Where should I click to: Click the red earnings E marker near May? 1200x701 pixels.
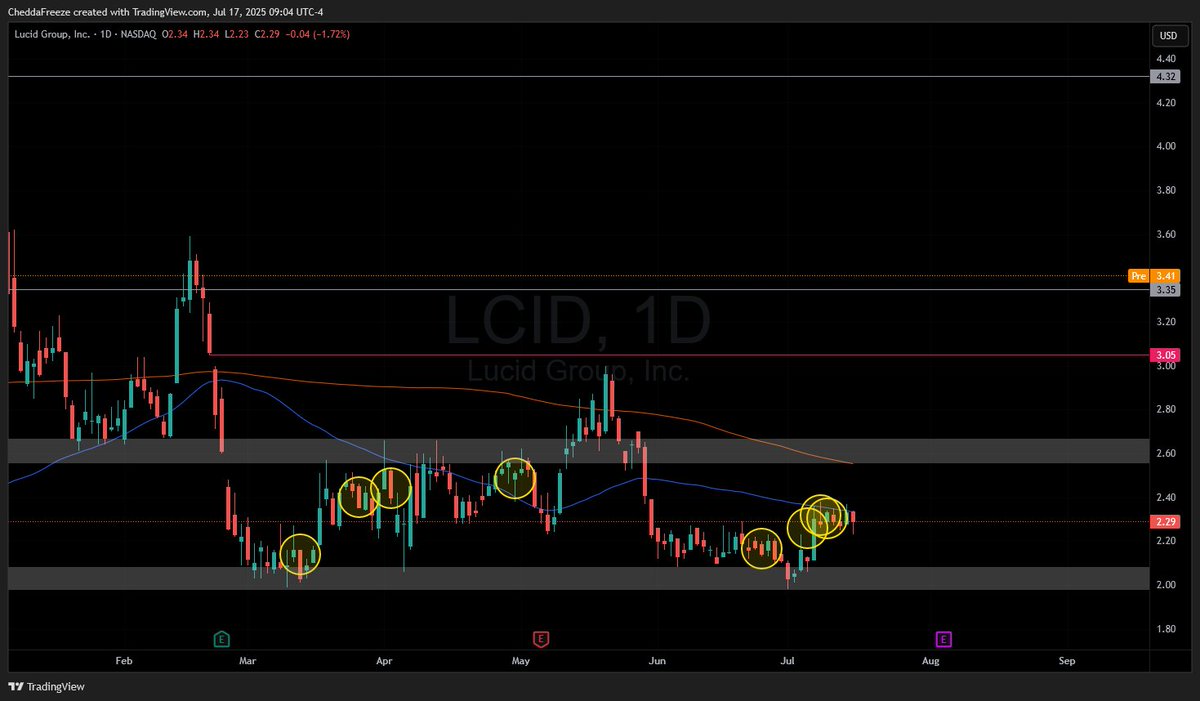coord(540,638)
